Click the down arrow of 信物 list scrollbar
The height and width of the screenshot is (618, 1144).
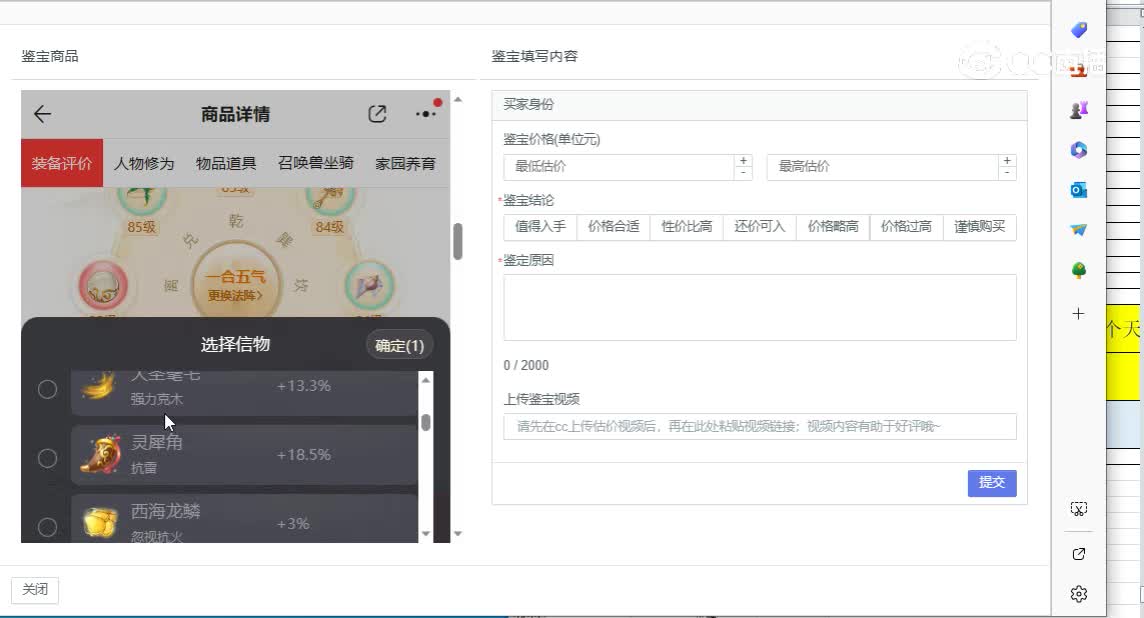pyautogui.click(x=425, y=533)
